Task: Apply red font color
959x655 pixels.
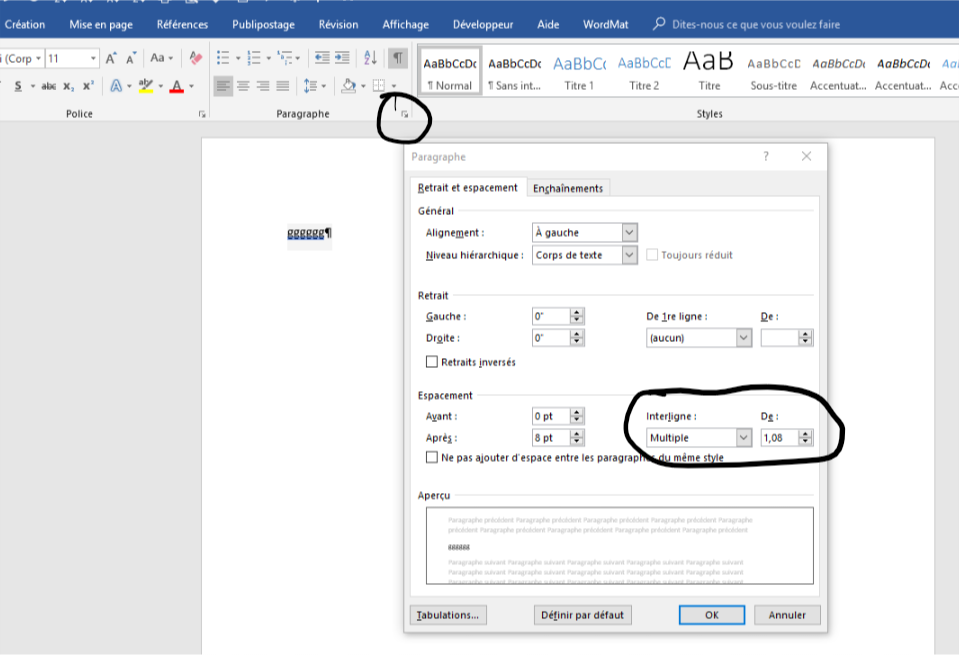Action: (x=177, y=86)
